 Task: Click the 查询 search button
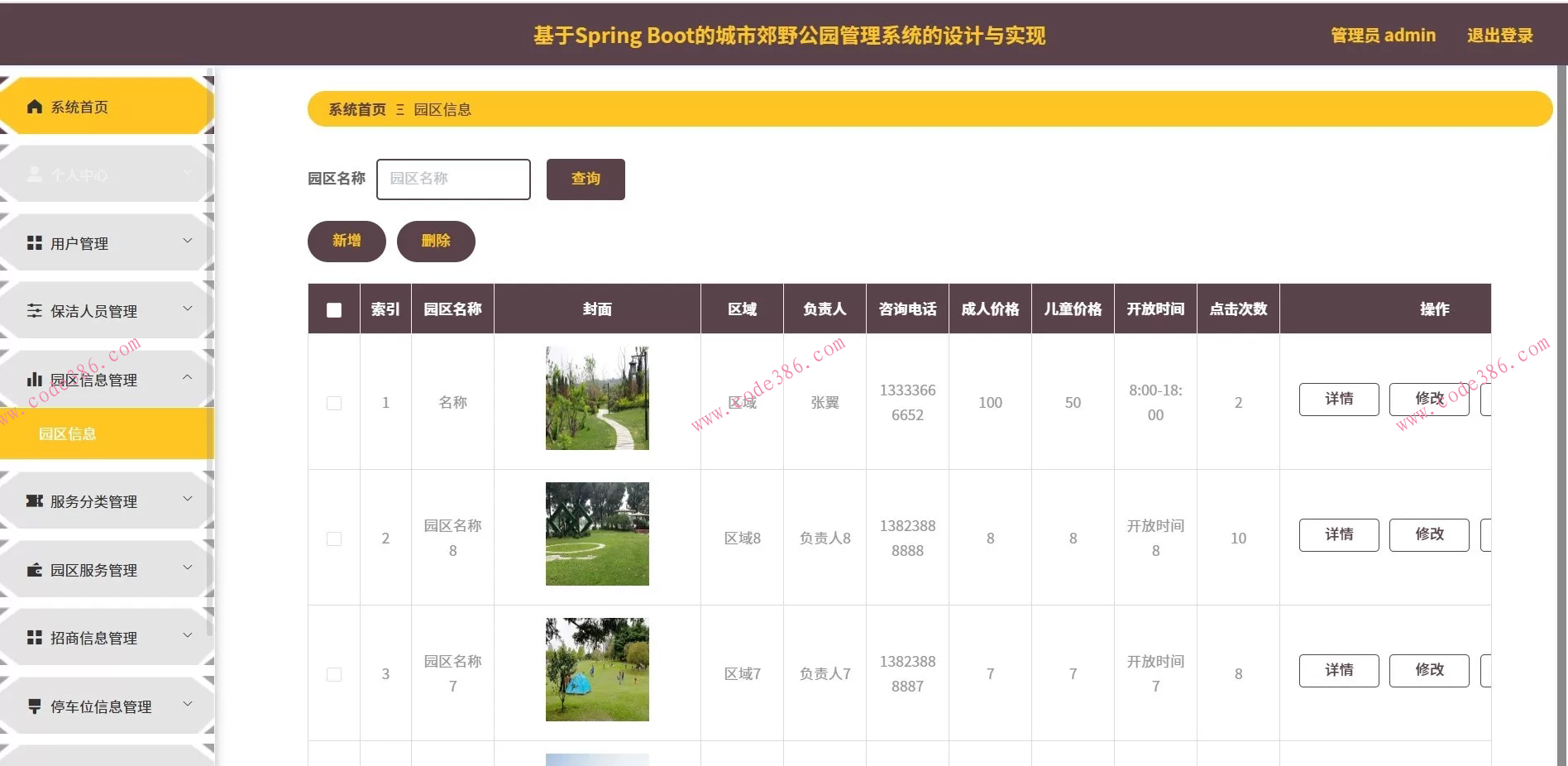(586, 180)
